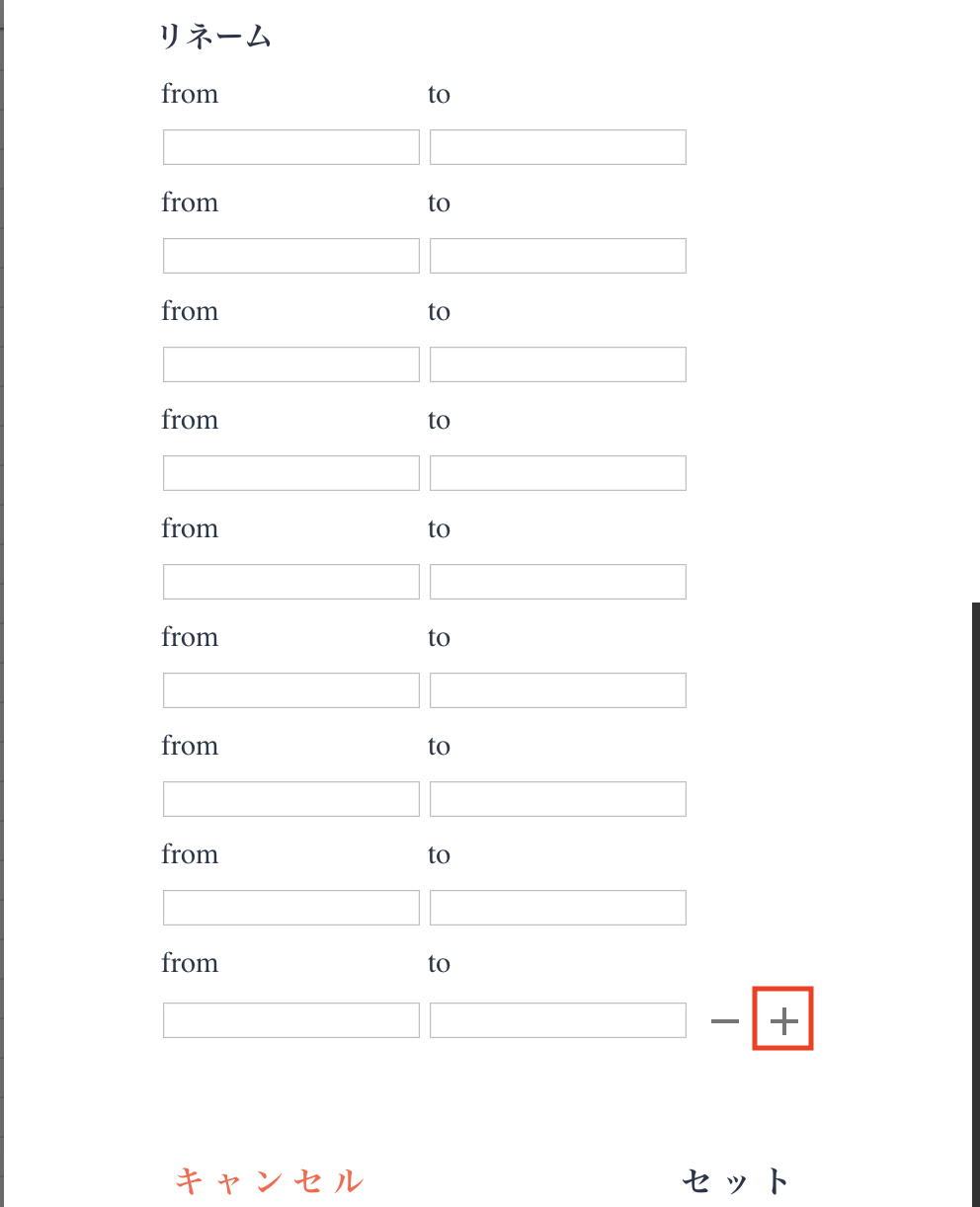This screenshot has width=980, height=1207.
Task: Click the third row's from text box
Action: tap(291, 364)
